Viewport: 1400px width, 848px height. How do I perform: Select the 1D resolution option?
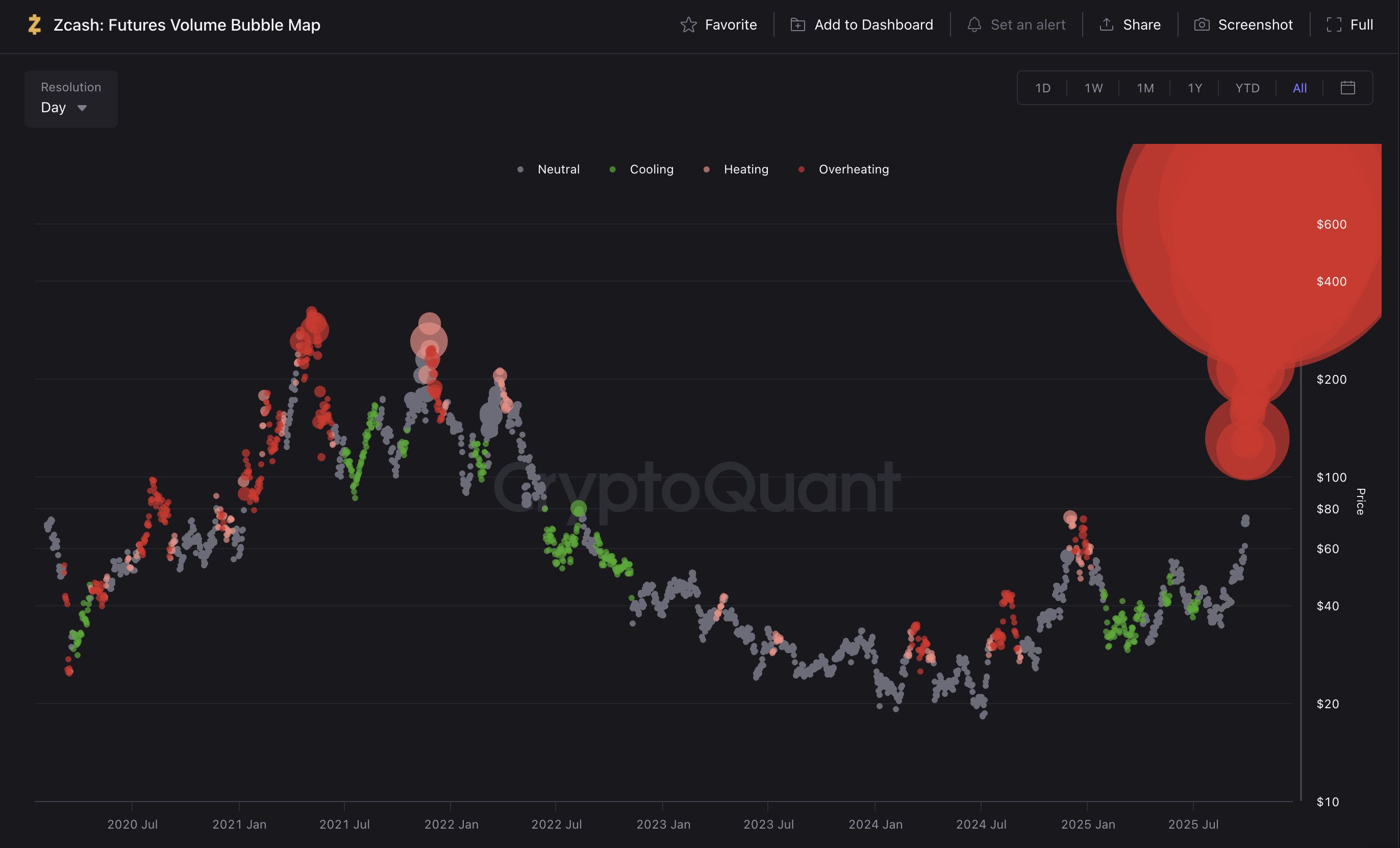(1043, 88)
